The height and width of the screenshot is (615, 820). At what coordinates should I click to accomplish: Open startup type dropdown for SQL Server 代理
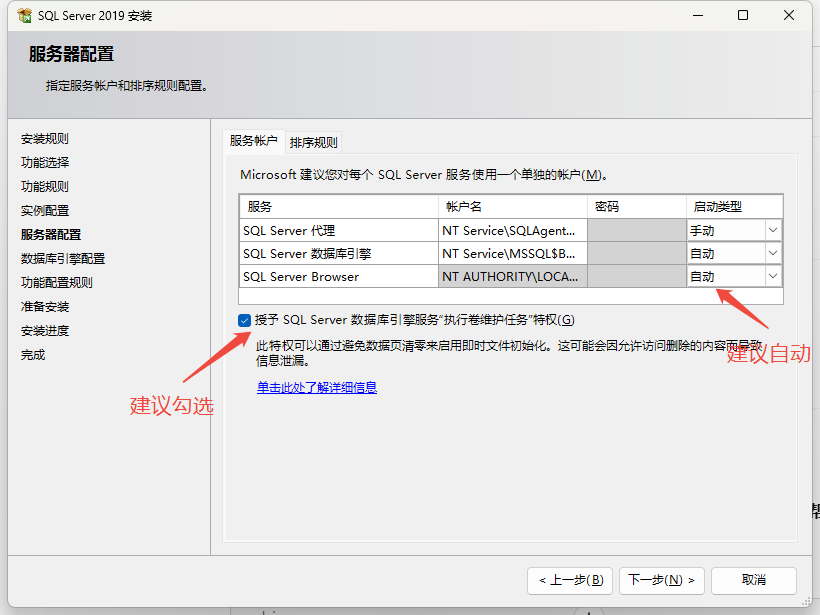click(x=772, y=230)
